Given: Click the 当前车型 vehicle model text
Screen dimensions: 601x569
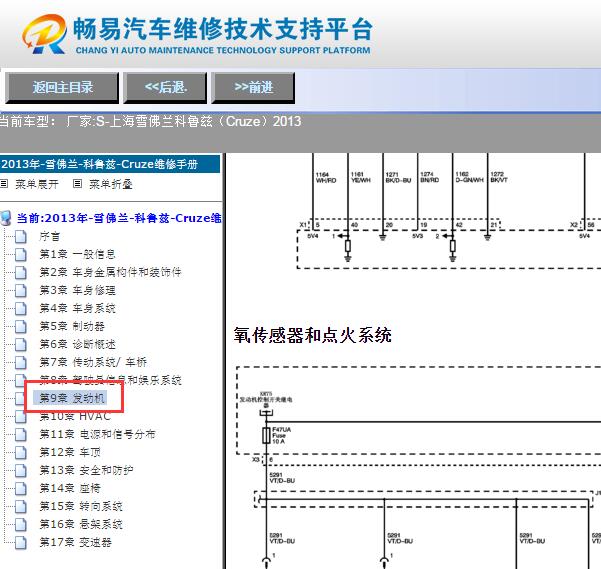Looking at the screenshot, I should click(x=150, y=121).
